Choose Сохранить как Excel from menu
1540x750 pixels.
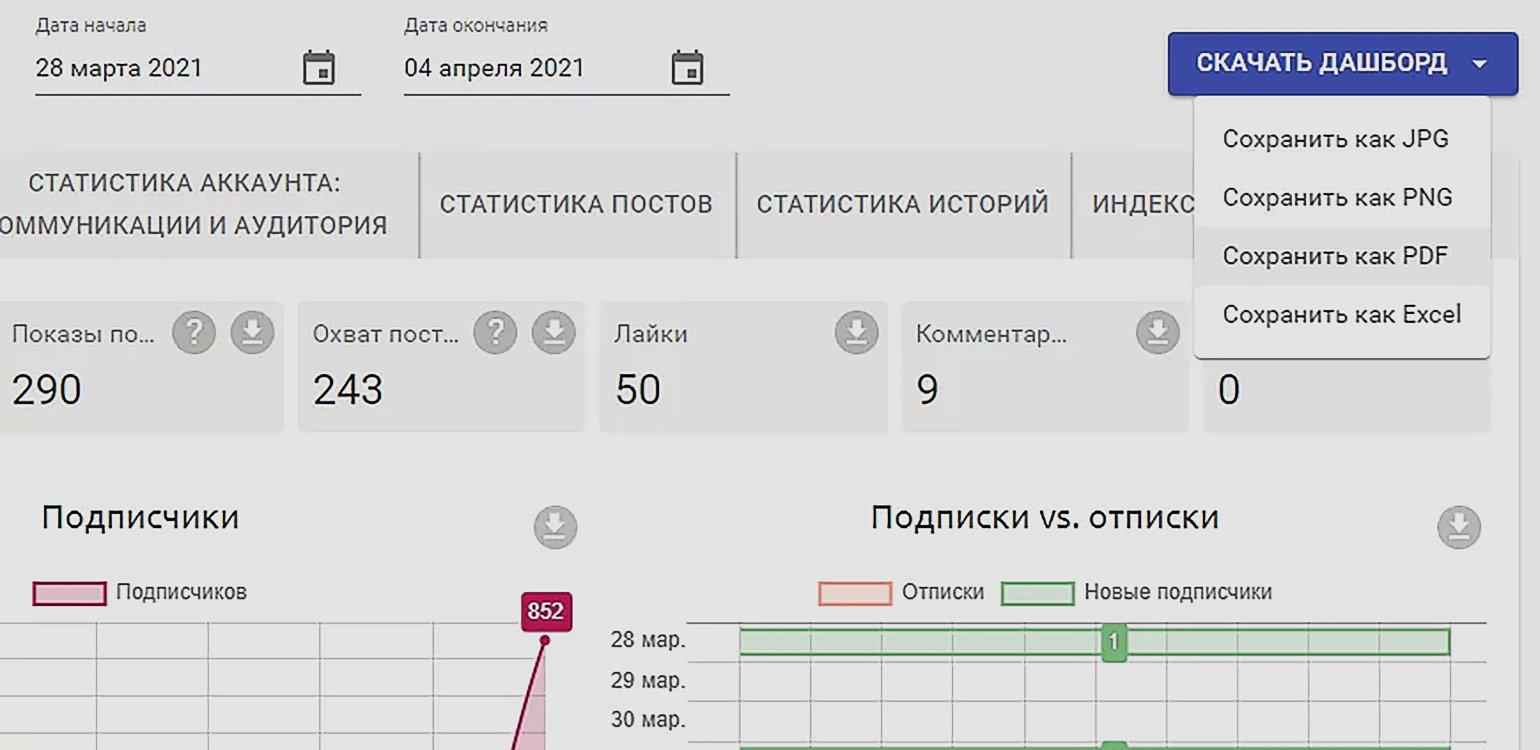click(1341, 315)
